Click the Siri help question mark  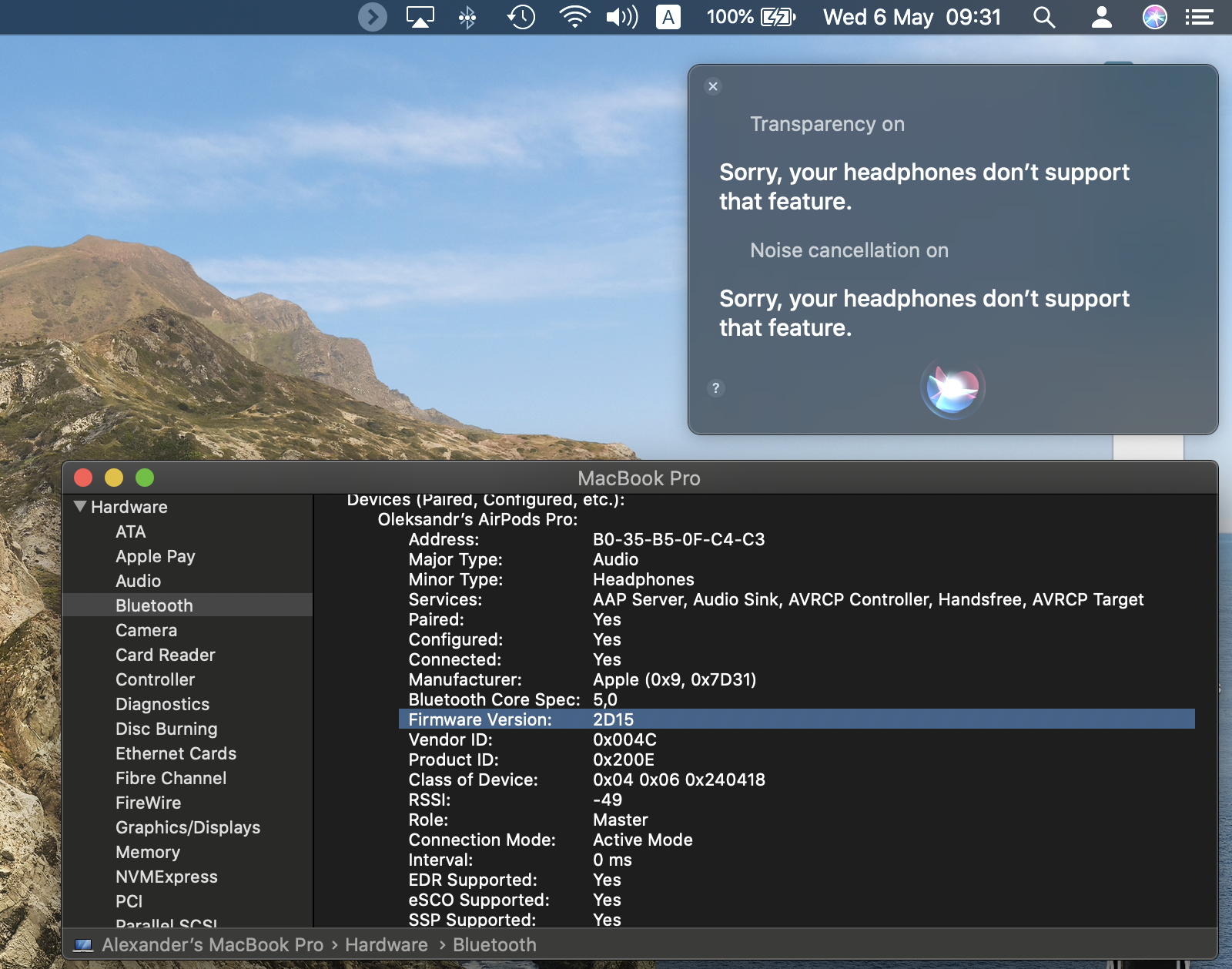coord(716,388)
